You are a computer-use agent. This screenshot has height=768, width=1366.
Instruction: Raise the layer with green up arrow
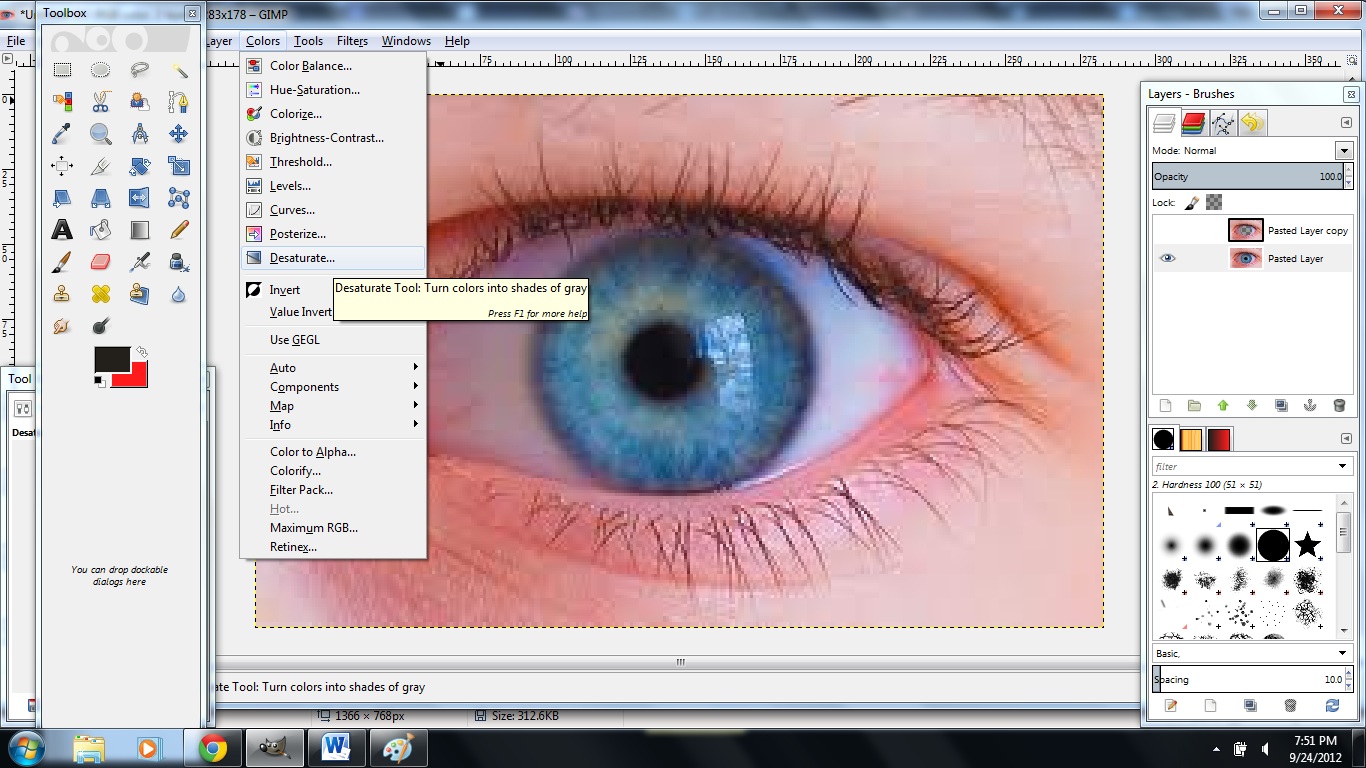pos(1223,406)
